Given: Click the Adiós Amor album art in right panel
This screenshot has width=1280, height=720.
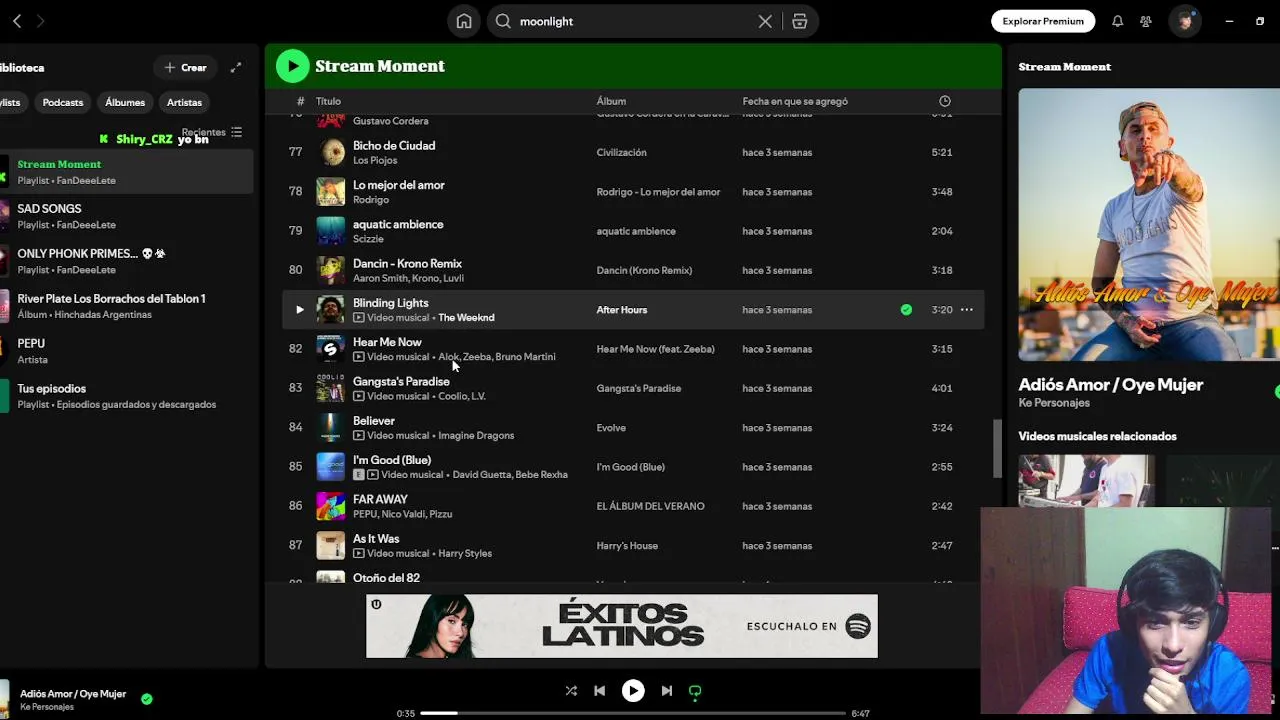Looking at the screenshot, I should tap(1149, 224).
